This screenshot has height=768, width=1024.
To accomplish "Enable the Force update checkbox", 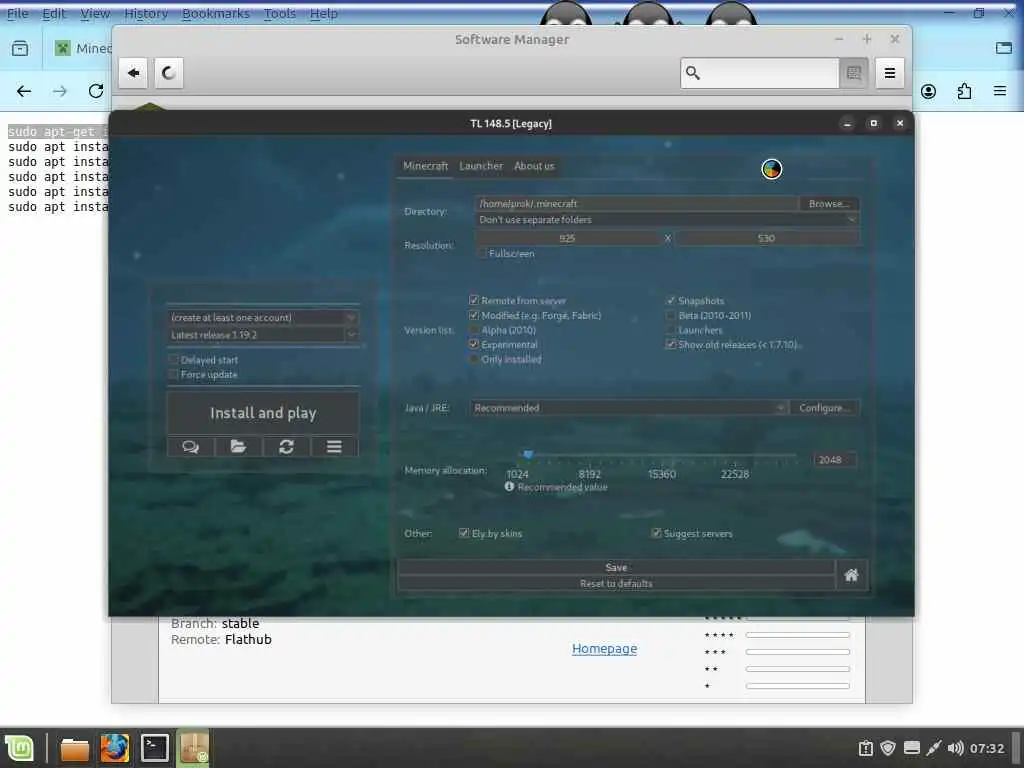I will coord(173,374).
